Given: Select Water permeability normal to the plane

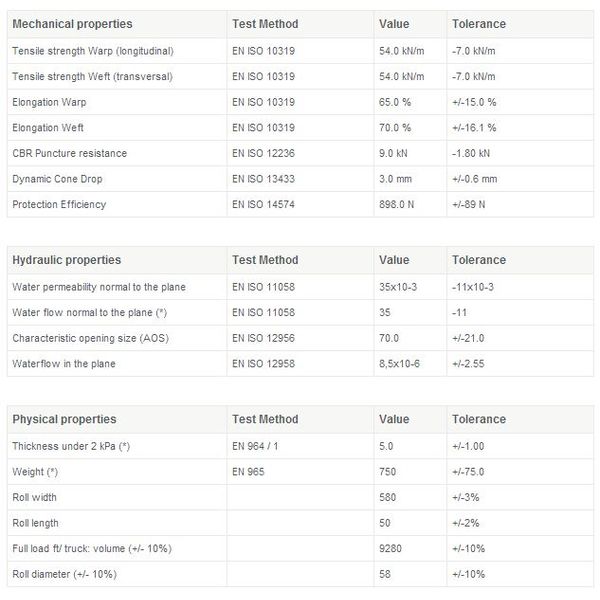Looking at the screenshot, I should pos(99,287).
